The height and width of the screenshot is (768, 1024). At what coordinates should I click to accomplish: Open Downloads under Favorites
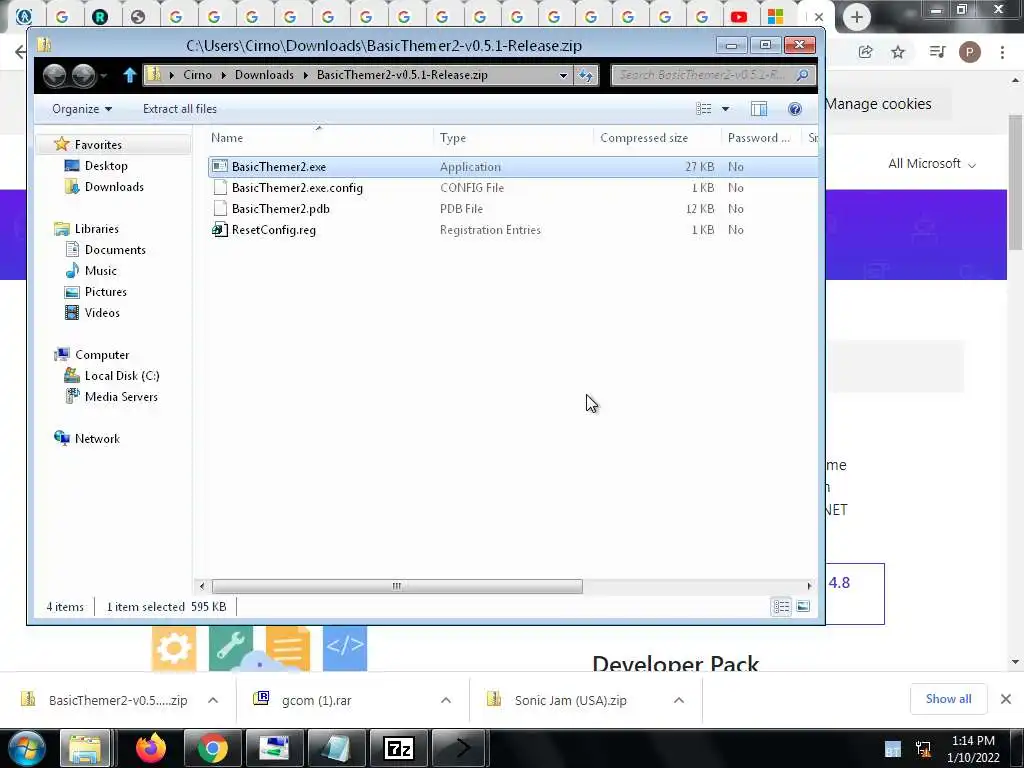(114, 187)
